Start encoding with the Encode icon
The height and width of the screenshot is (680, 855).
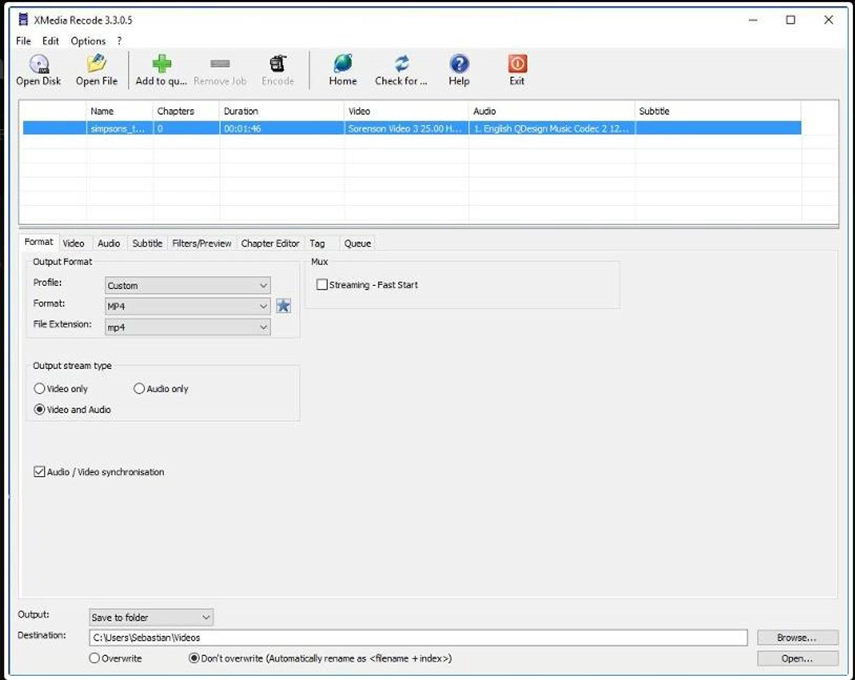[x=278, y=64]
